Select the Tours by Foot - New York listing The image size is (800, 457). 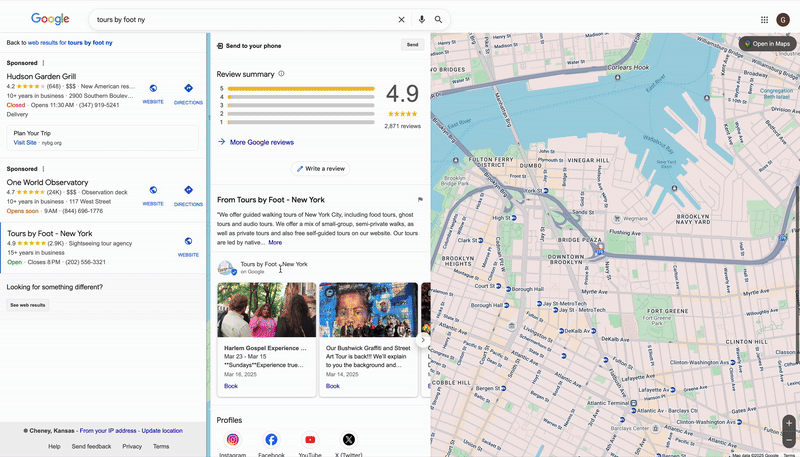[x=50, y=234]
